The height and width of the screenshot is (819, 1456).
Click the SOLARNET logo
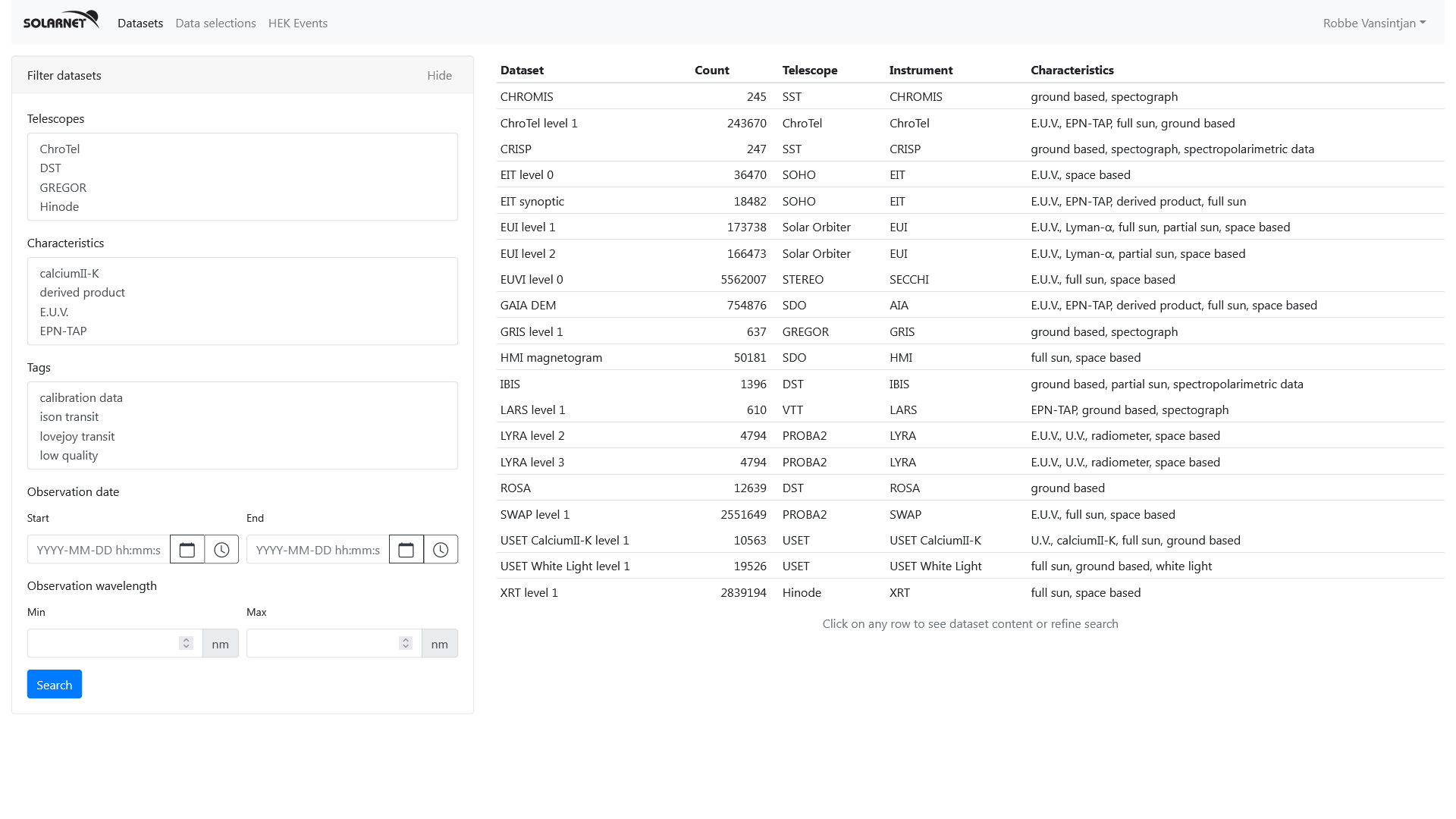61,20
